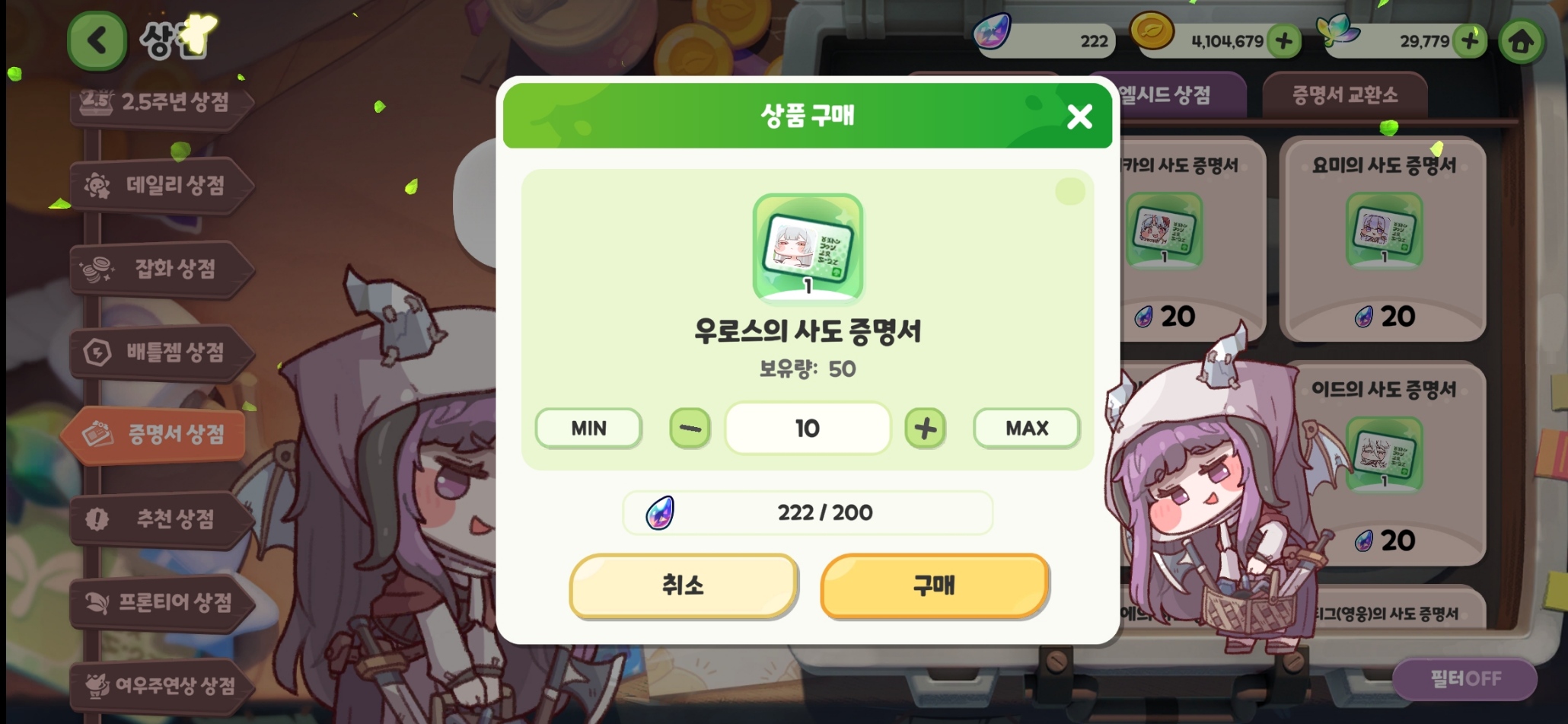Increase purchase quantity with plus button
The width and height of the screenshot is (1568, 724).
pos(925,429)
